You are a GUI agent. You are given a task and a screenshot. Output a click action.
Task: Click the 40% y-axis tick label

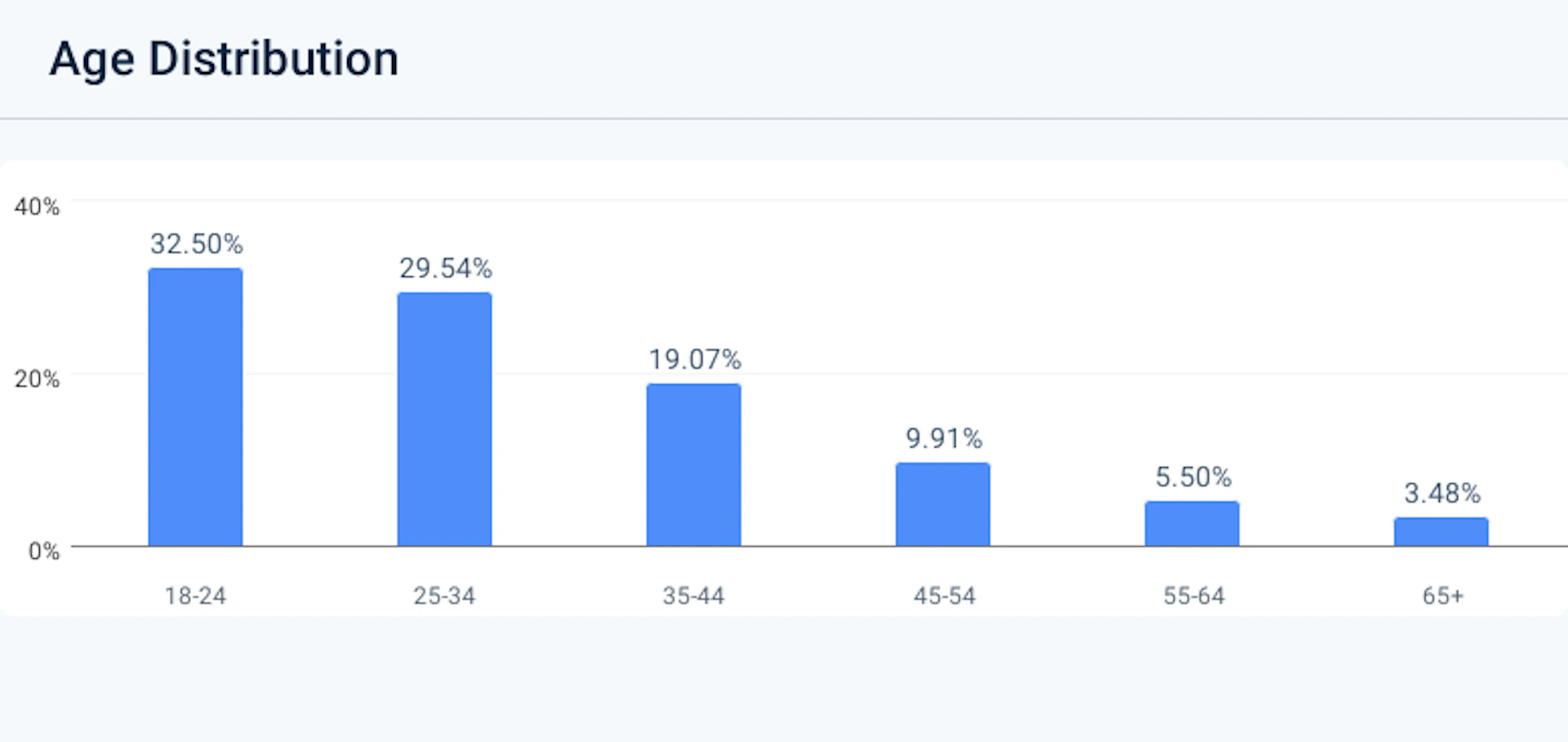(x=37, y=207)
